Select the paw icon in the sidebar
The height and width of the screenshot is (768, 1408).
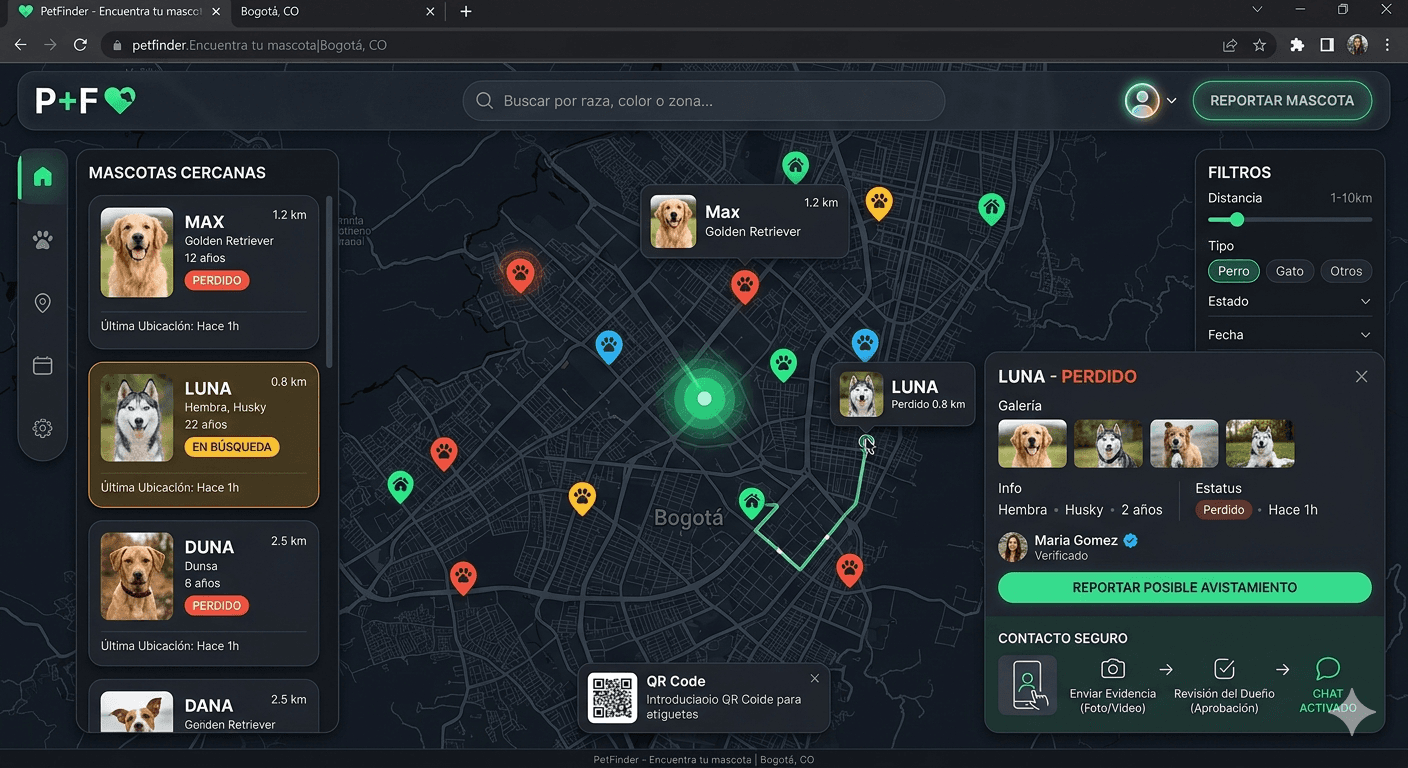(x=42, y=240)
